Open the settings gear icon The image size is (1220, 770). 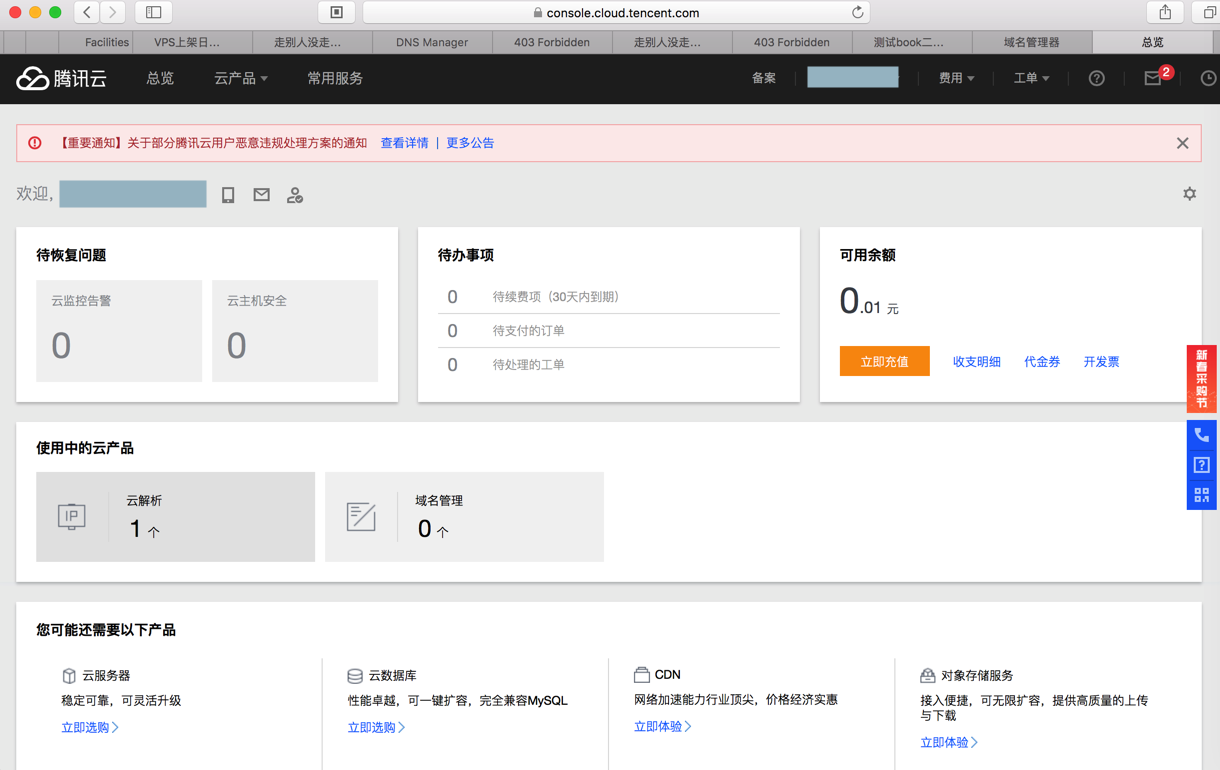click(x=1189, y=194)
